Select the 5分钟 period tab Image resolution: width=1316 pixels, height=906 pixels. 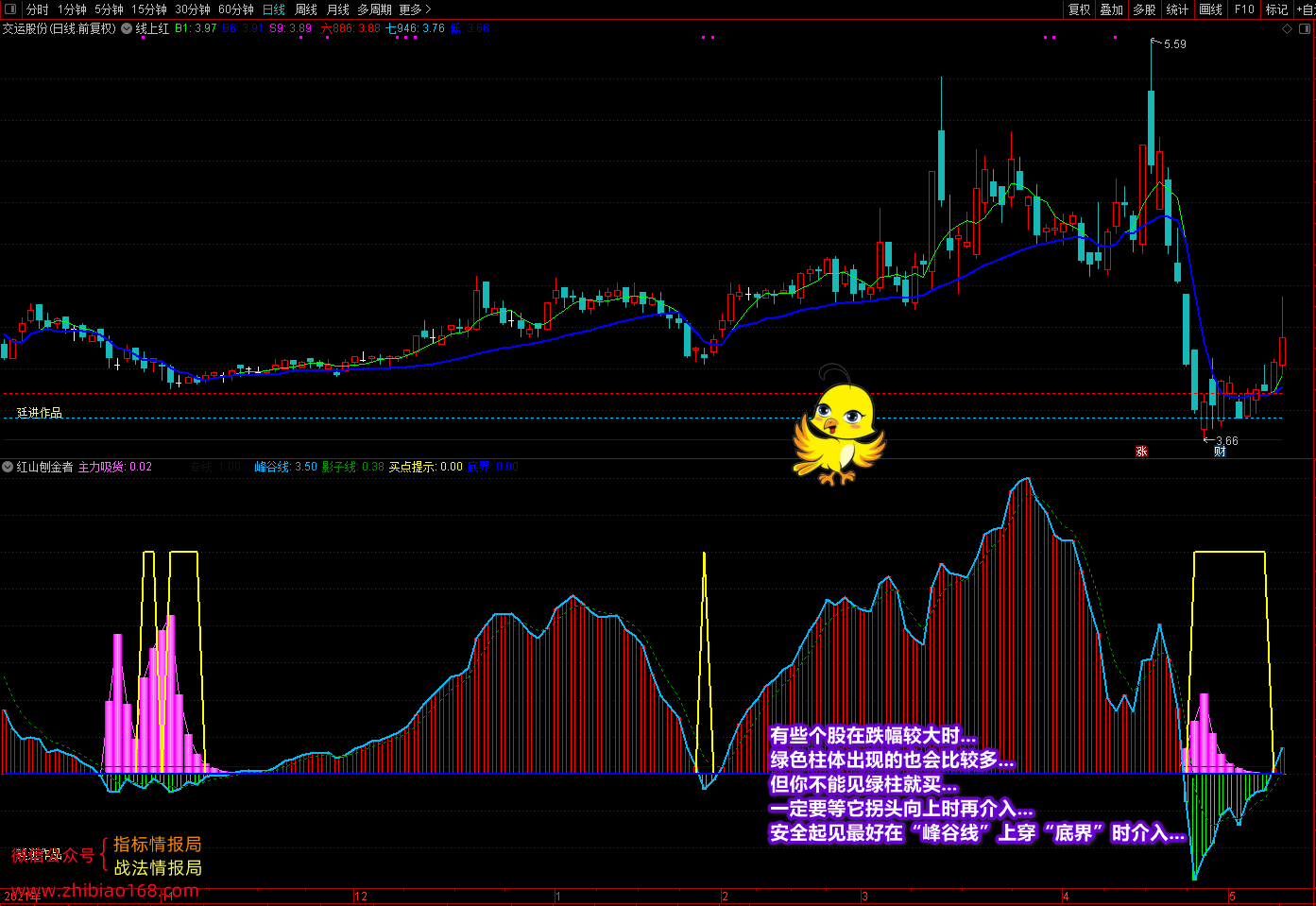[x=109, y=9]
